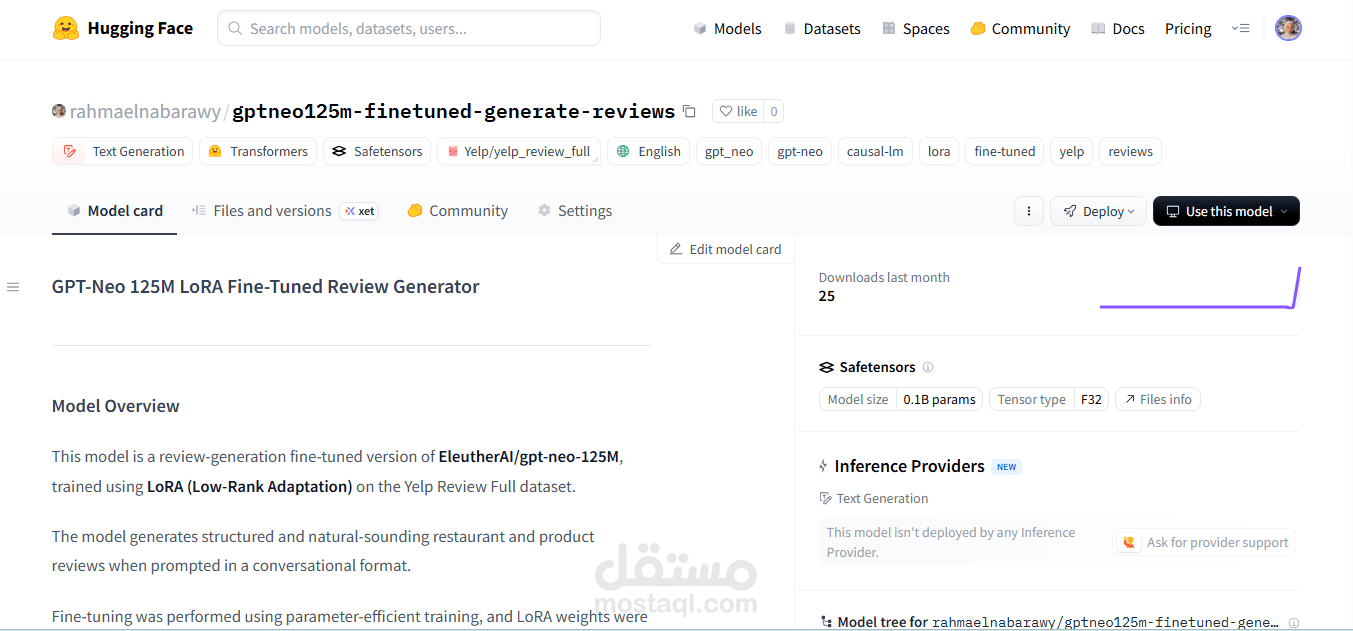Open the Community navigation item
1353x631 pixels.
pyautogui.click(x=1020, y=28)
